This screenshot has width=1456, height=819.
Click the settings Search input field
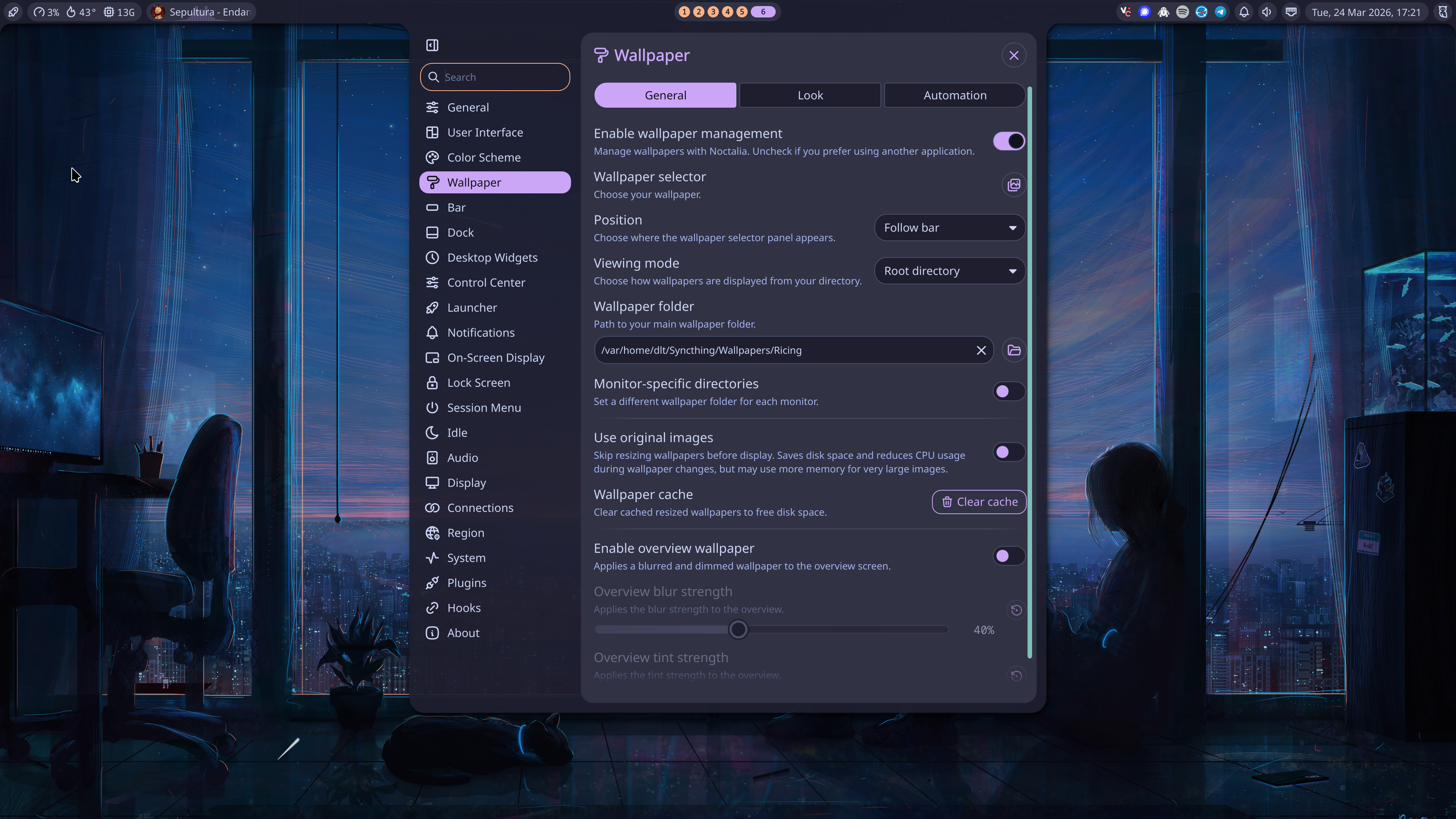click(x=503, y=77)
